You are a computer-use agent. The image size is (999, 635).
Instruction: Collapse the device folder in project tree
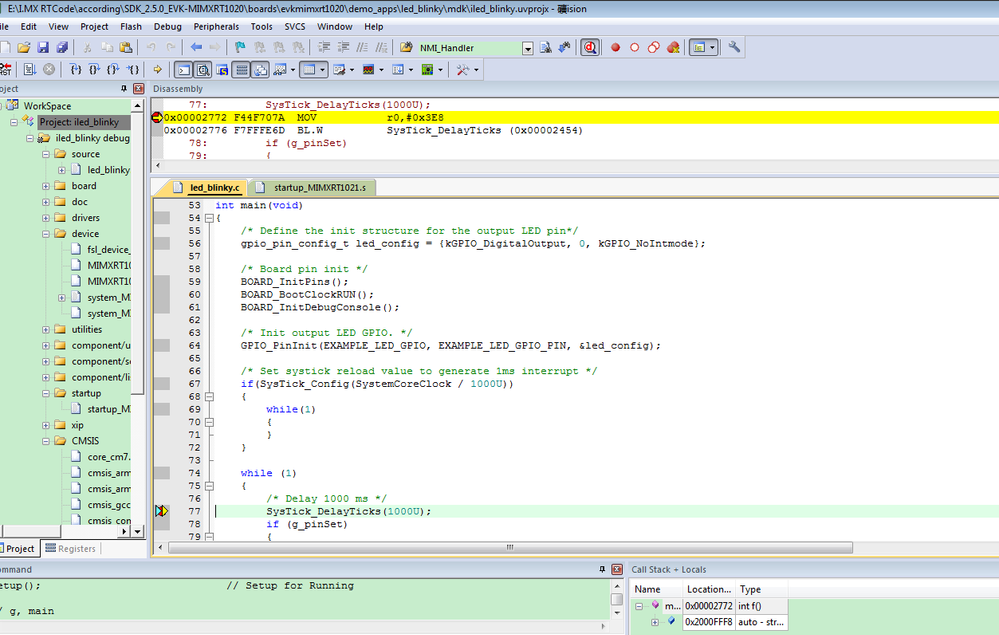pyautogui.click(x=47, y=234)
